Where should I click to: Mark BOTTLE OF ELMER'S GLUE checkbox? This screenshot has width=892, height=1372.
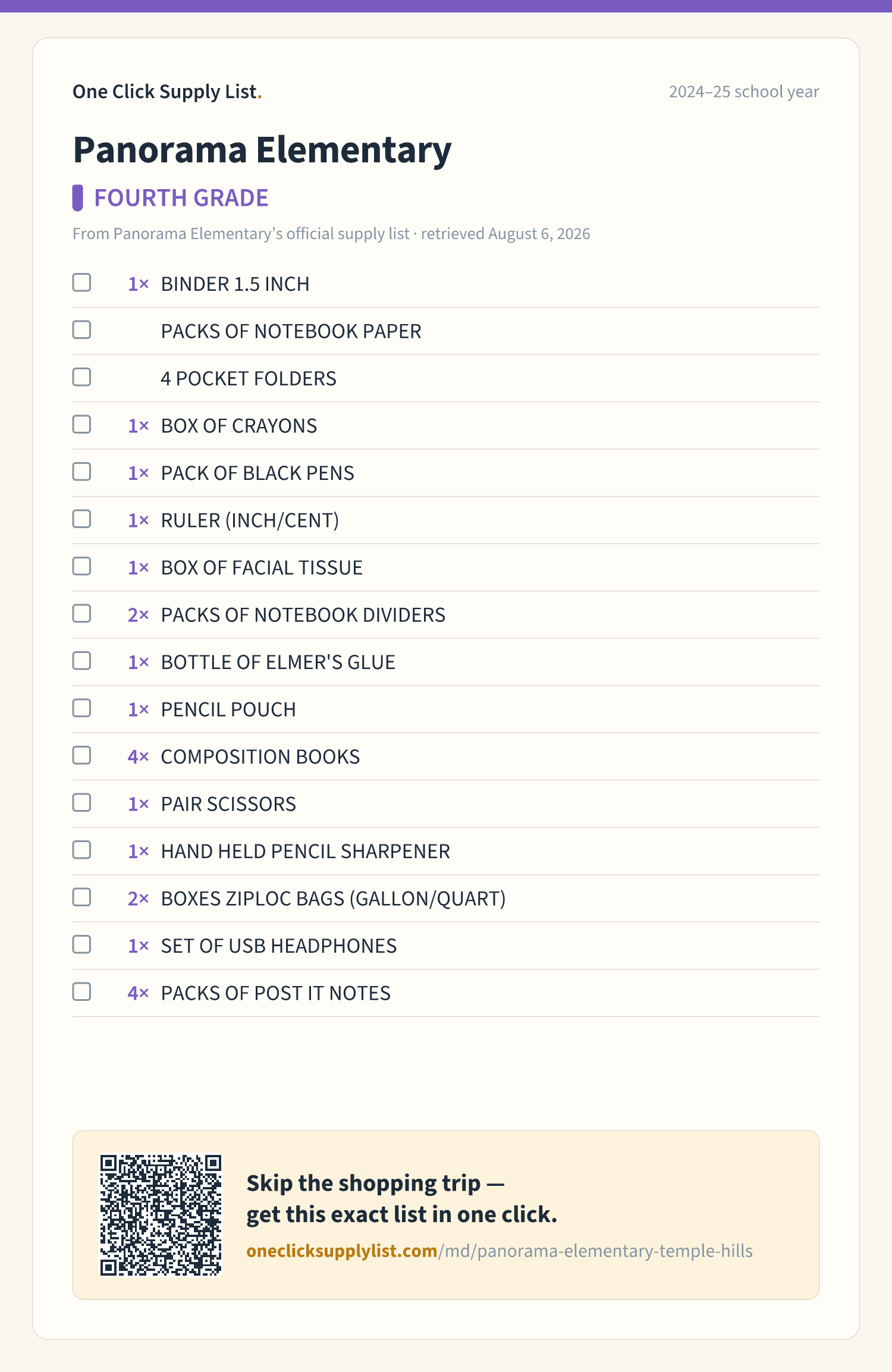tap(81, 661)
